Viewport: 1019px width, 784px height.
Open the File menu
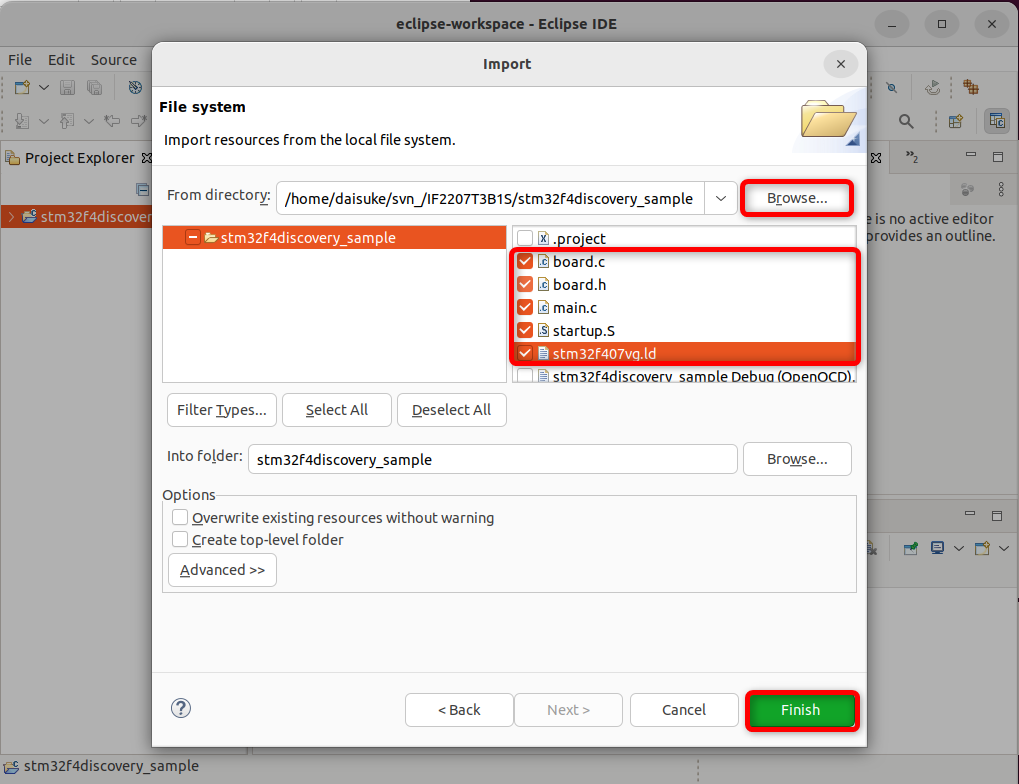pos(19,60)
